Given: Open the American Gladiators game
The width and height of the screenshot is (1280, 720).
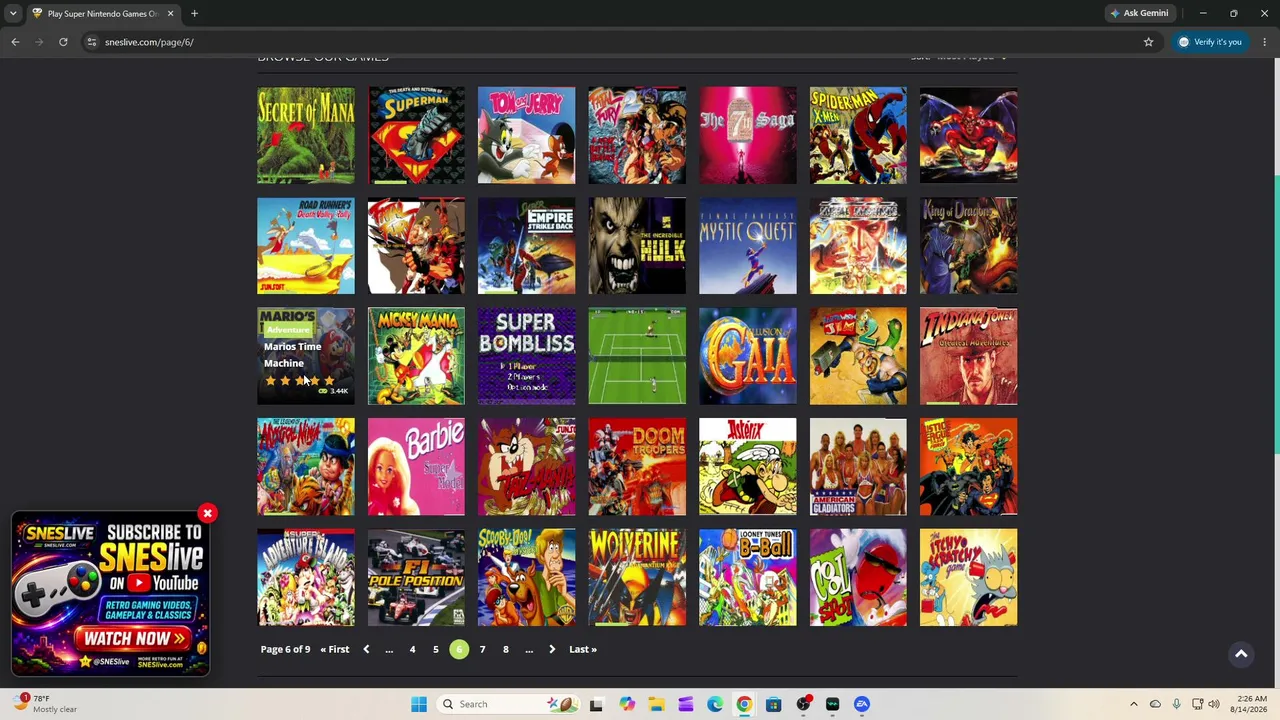Looking at the screenshot, I should 858,467.
